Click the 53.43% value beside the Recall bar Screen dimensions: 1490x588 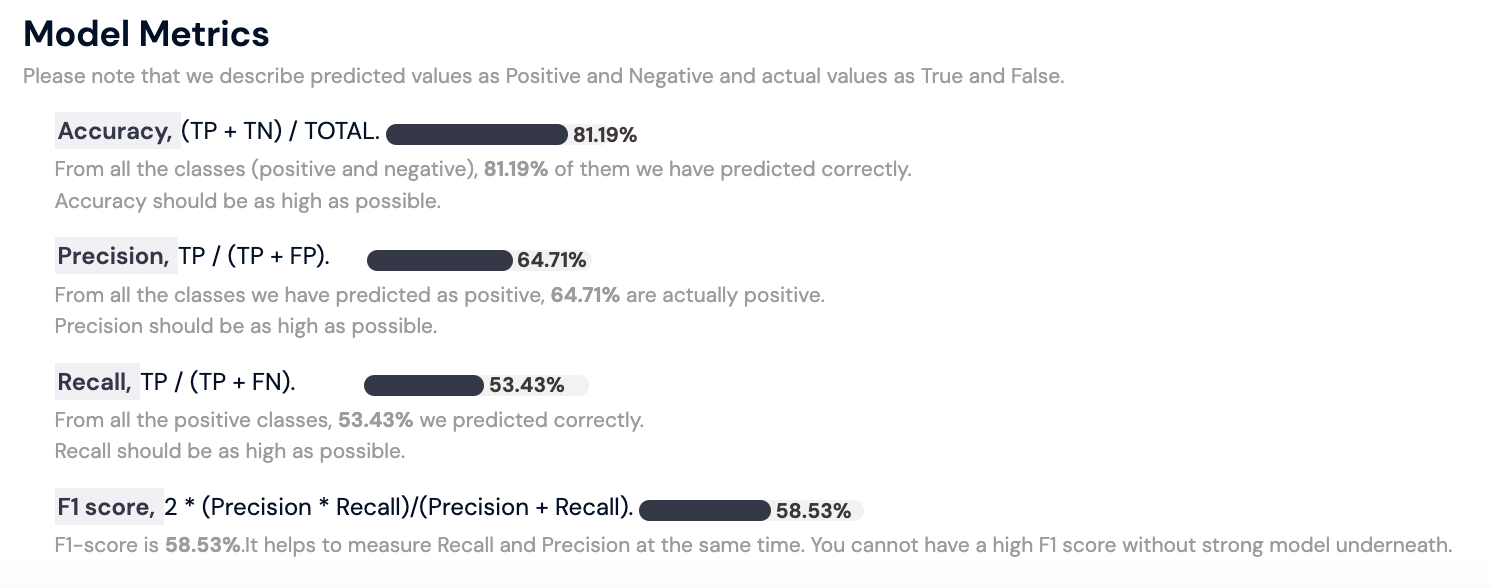527,386
